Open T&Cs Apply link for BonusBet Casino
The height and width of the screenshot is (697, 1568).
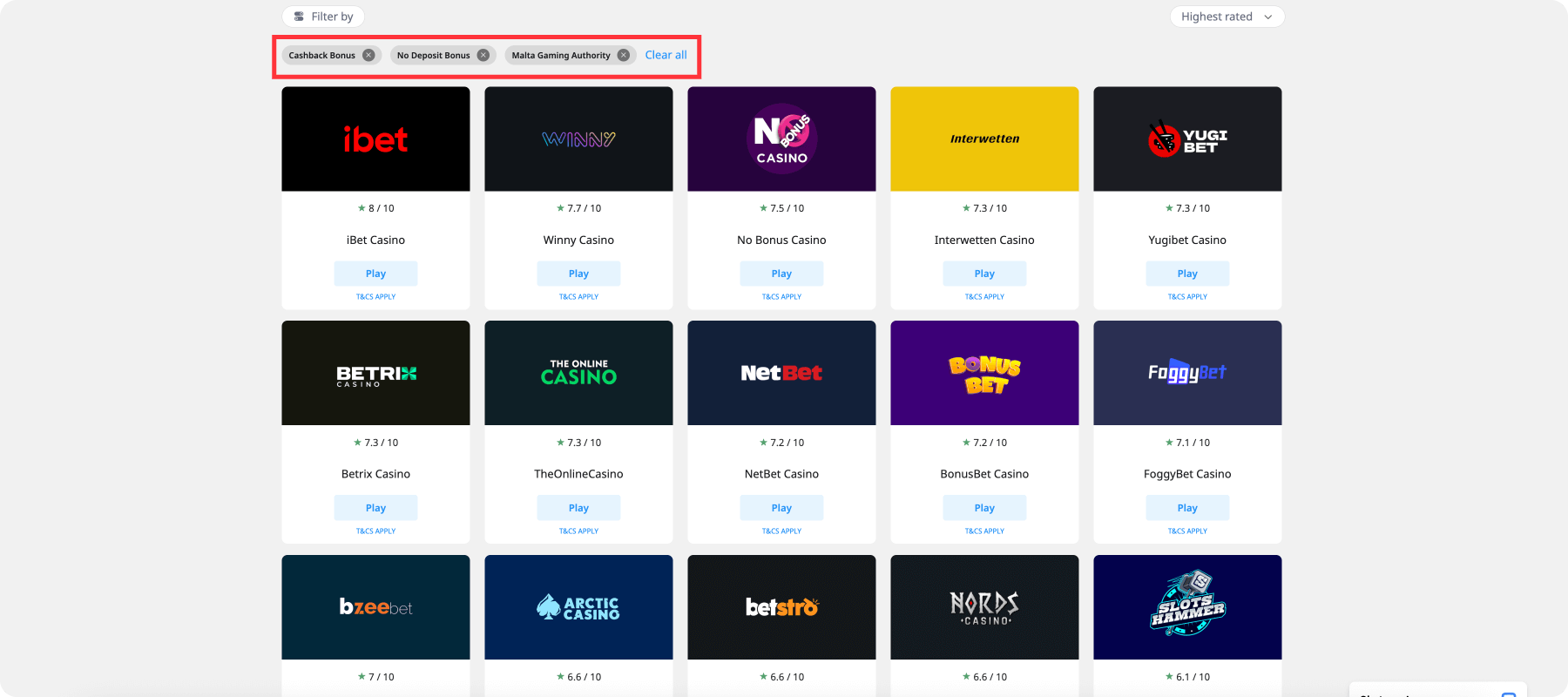tap(984, 531)
